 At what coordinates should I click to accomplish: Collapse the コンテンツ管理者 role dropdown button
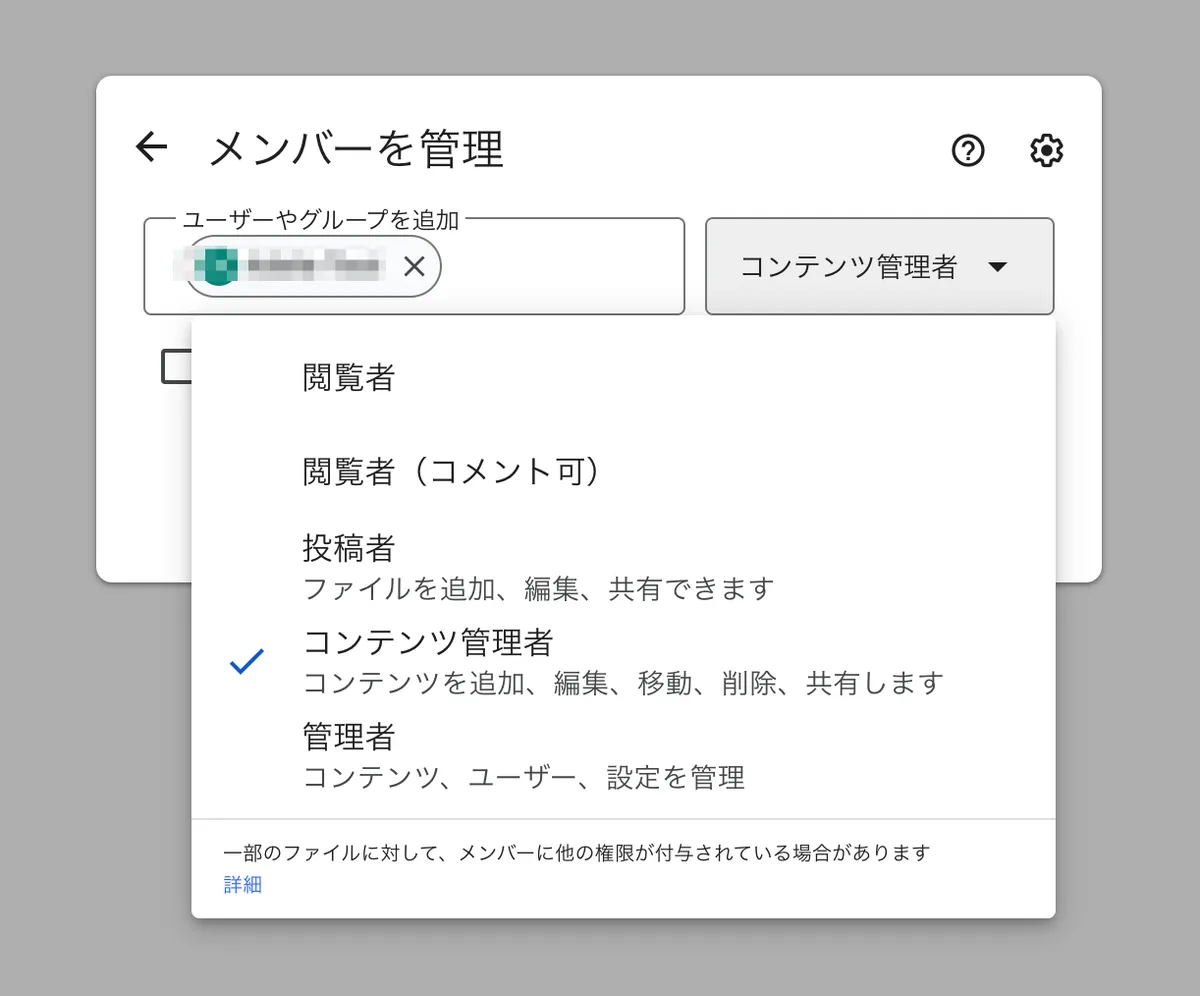coord(849,267)
